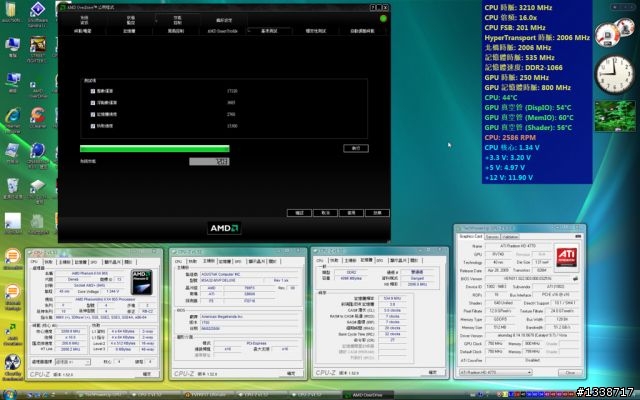Click the BIOS save icon in GPU-Z
This screenshot has width=640, height=400.
(576, 279)
